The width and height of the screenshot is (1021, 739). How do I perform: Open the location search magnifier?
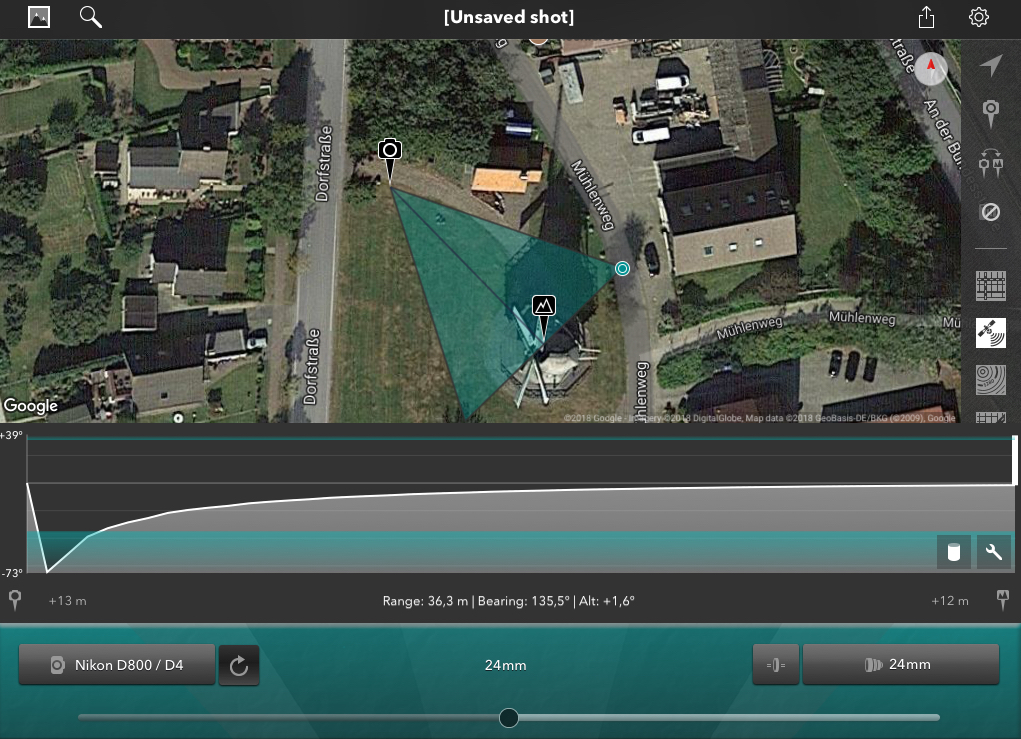click(91, 17)
